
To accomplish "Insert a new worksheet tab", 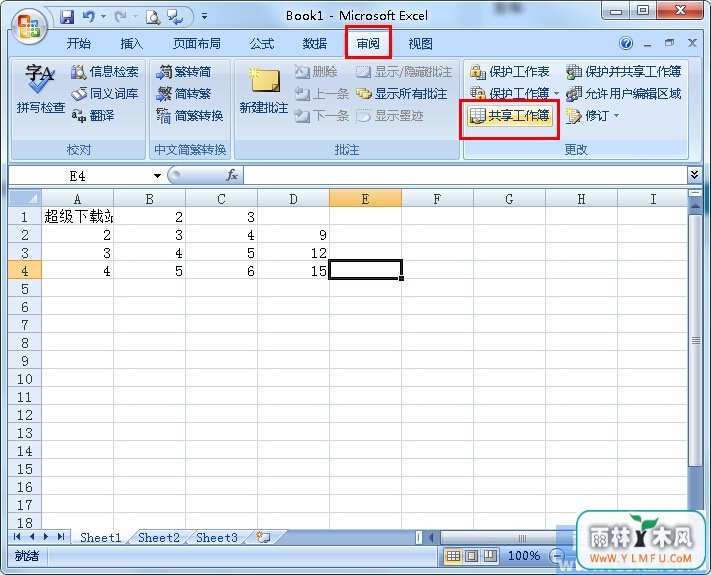I will [263, 537].
